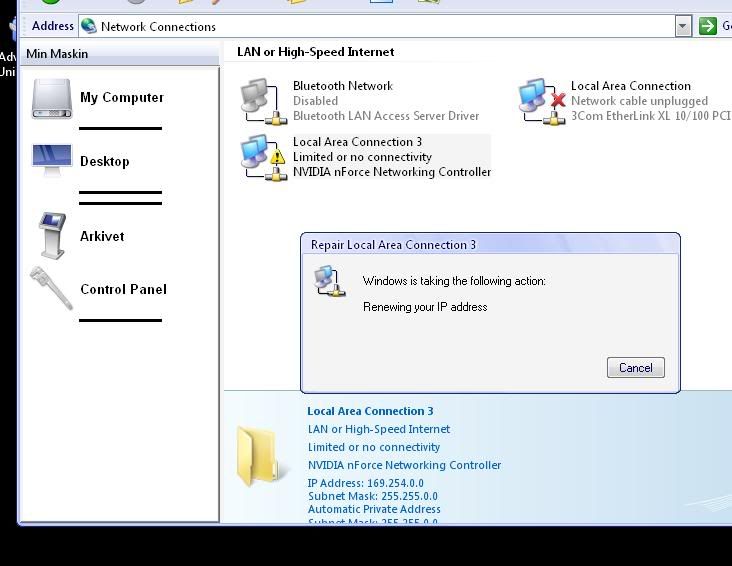Click the network icon inside repair dialog
The image size is (732, 566).
click(330, 281)
